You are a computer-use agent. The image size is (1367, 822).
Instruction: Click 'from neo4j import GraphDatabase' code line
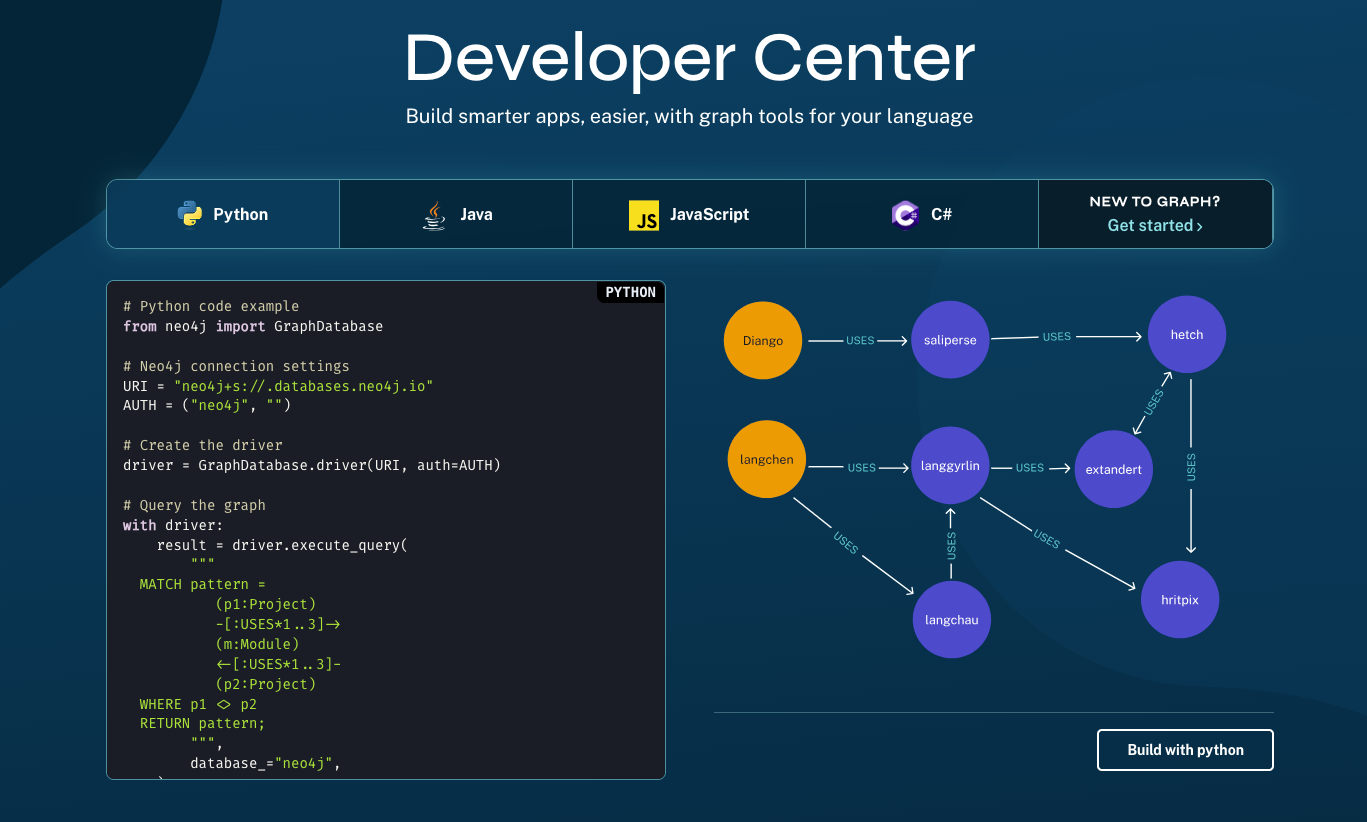[253, 326]
